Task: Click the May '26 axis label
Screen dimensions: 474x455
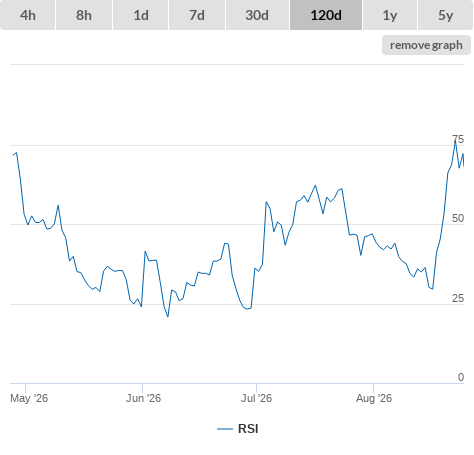Action: (x=29, y=398)
